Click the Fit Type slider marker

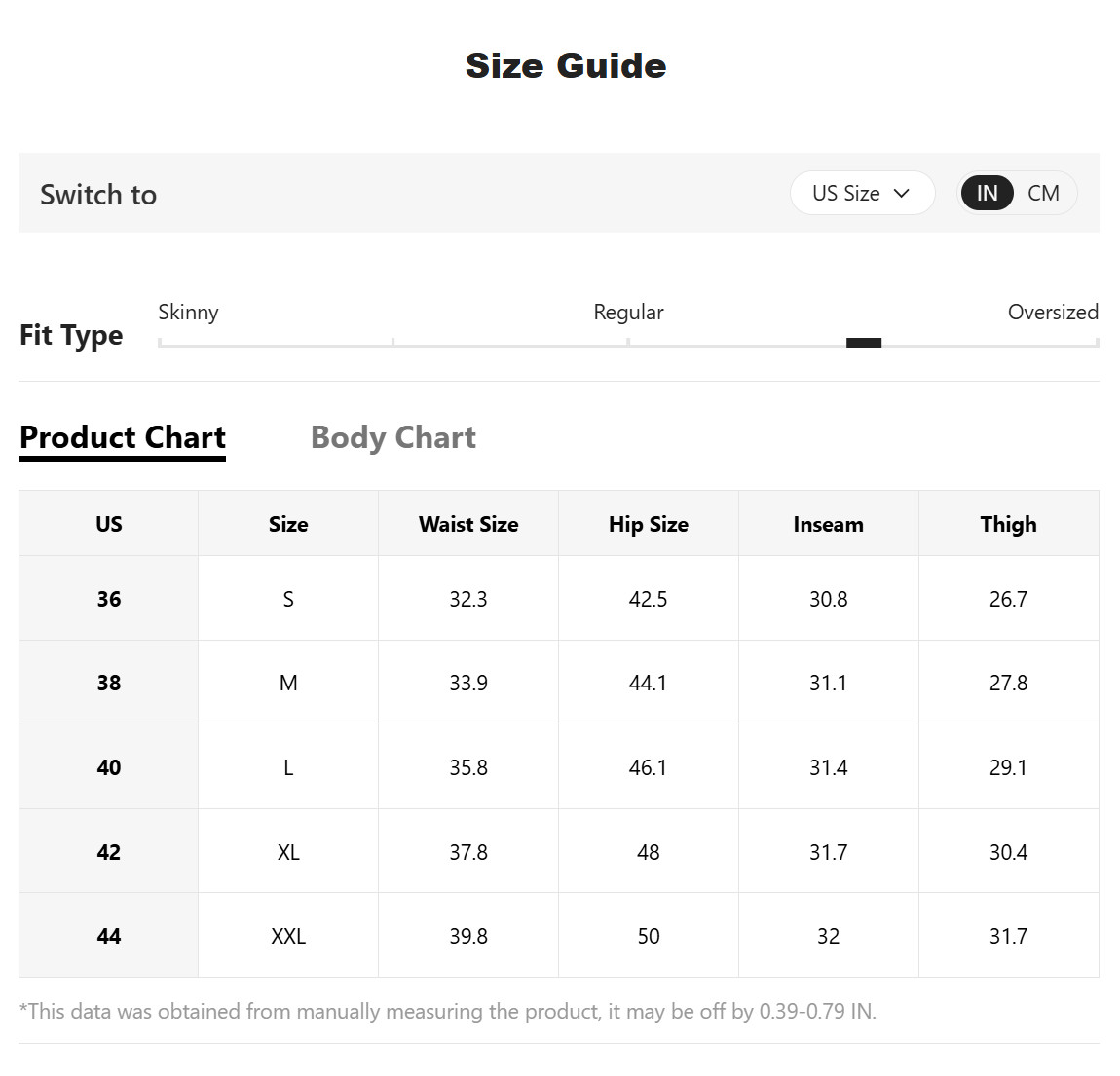tap(864, 343)
